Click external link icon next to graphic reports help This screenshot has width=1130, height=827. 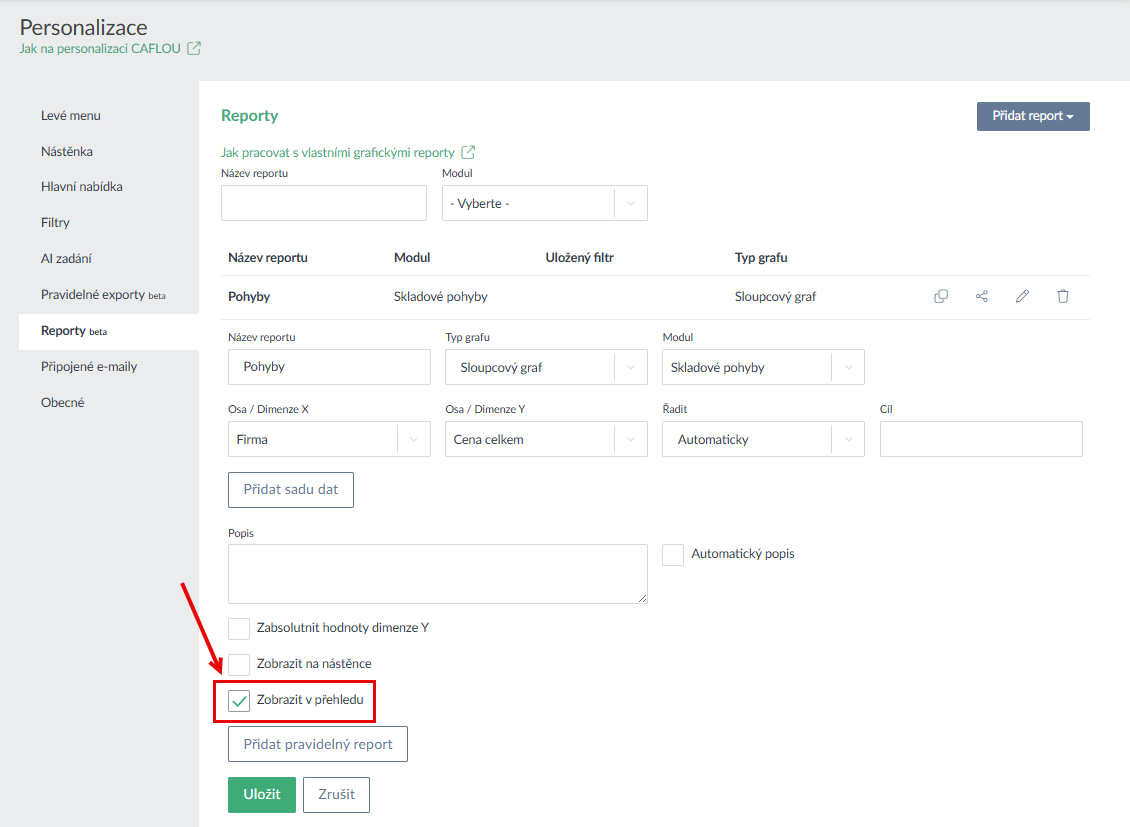click(x=467, y=153)
